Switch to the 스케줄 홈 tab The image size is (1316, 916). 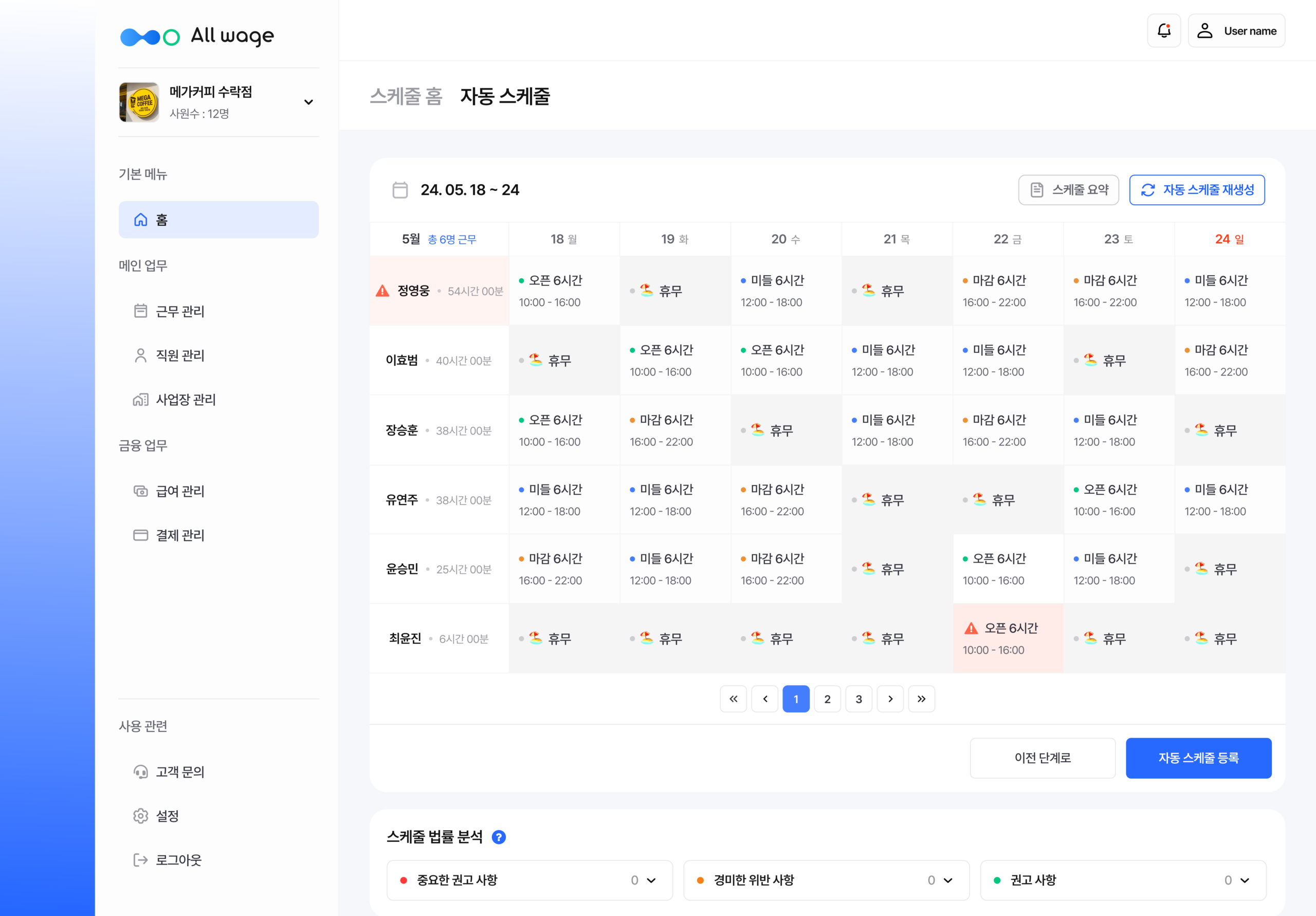click(x=406, y=96)
